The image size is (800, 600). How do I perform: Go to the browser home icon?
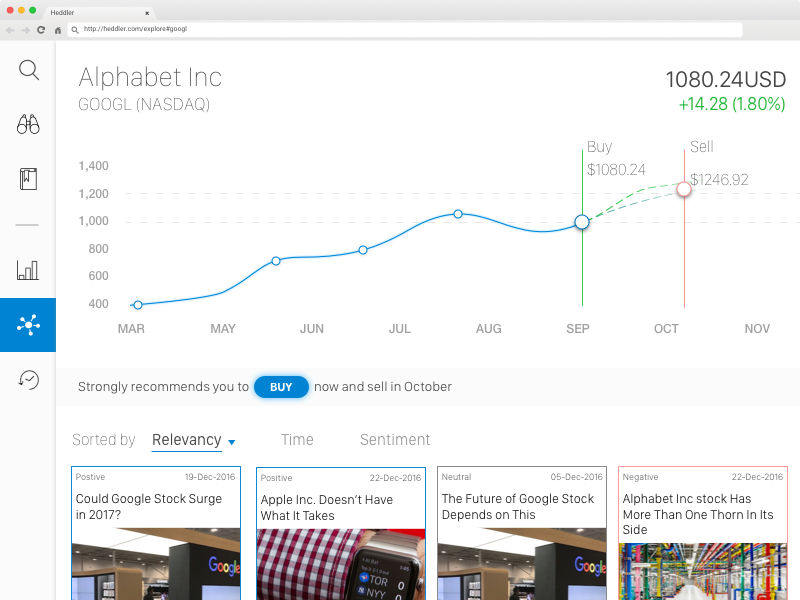[x=58, y=30]
